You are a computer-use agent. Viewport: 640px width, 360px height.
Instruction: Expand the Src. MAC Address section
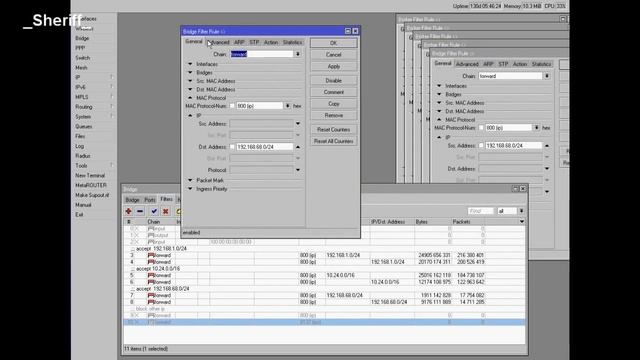[190, 81]
